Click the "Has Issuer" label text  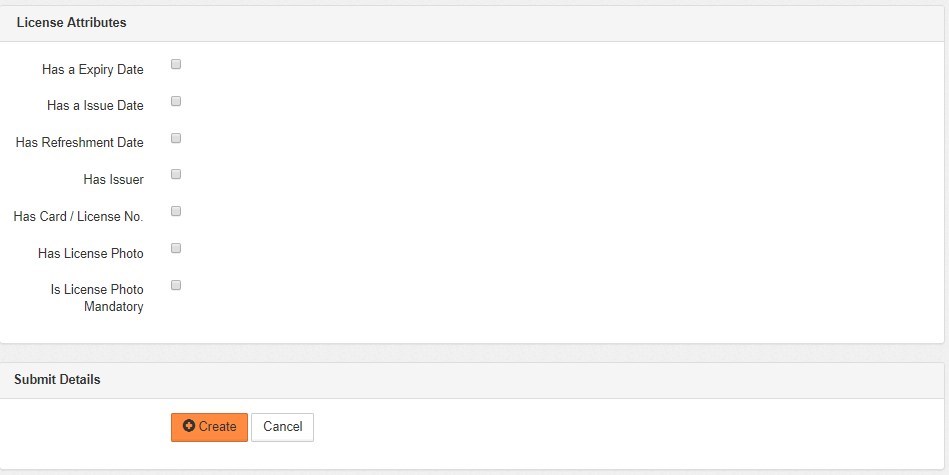(x=113, y=180)
